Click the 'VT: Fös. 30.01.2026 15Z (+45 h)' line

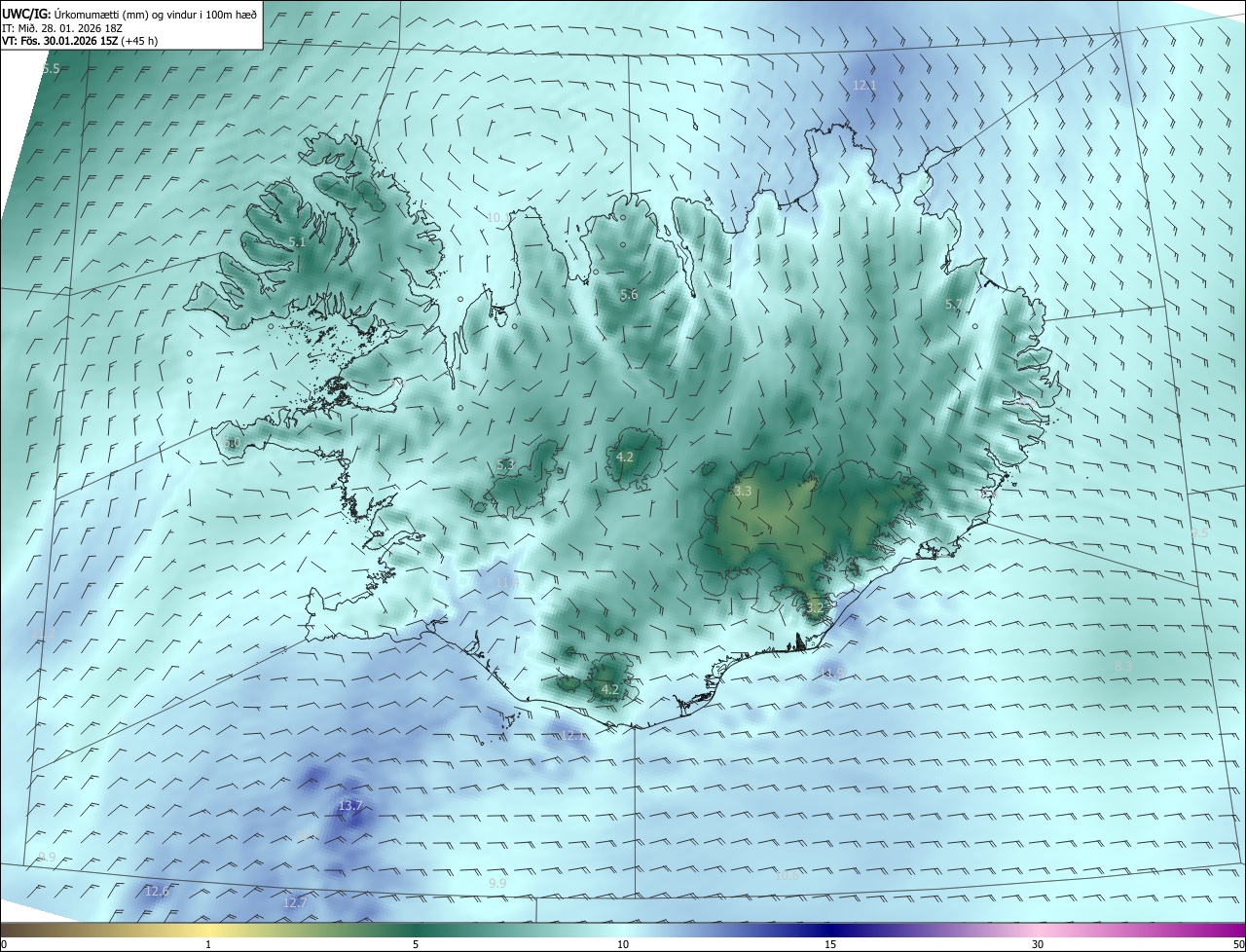pos(80,41)
